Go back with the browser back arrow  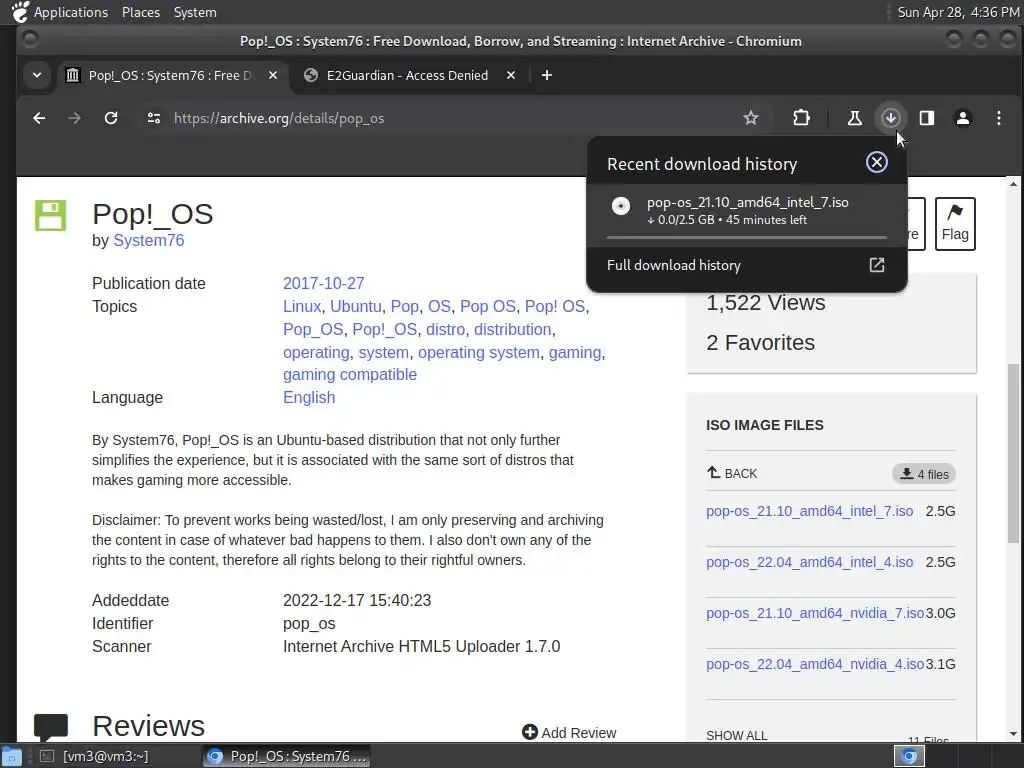click(x=39, y=118)
